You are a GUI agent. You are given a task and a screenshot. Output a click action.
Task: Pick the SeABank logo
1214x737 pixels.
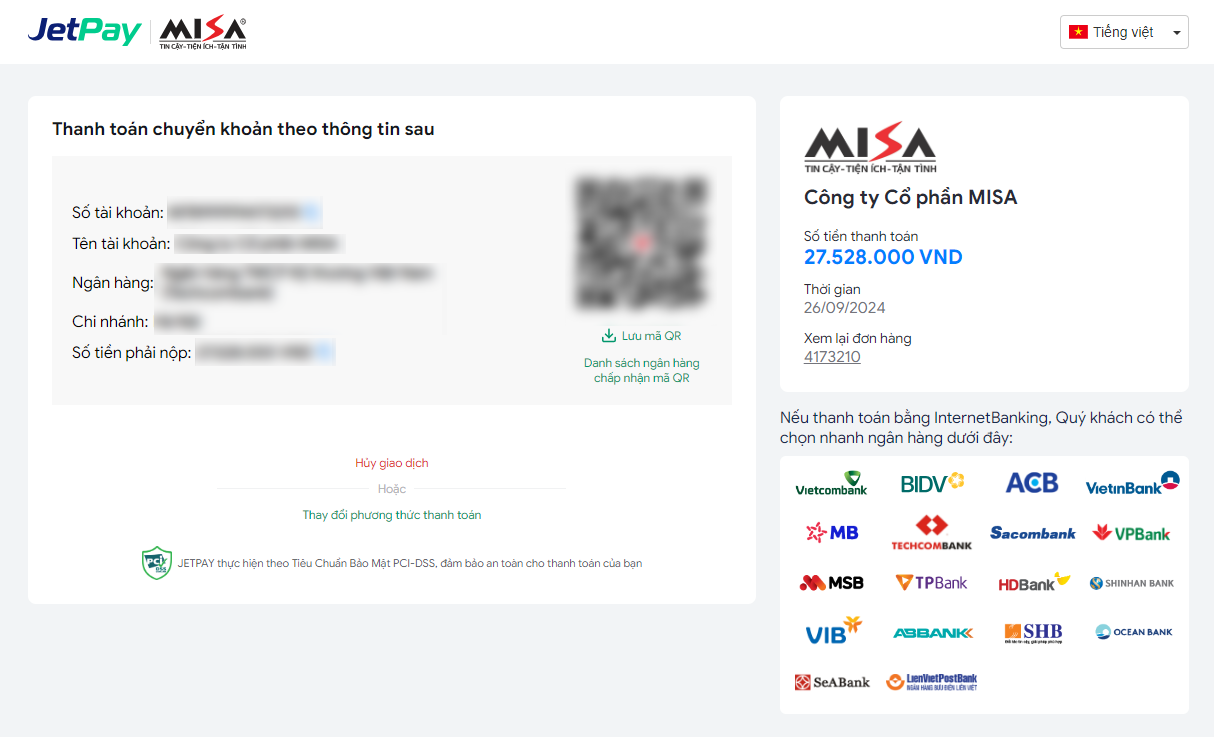click(x=832, y=682)
